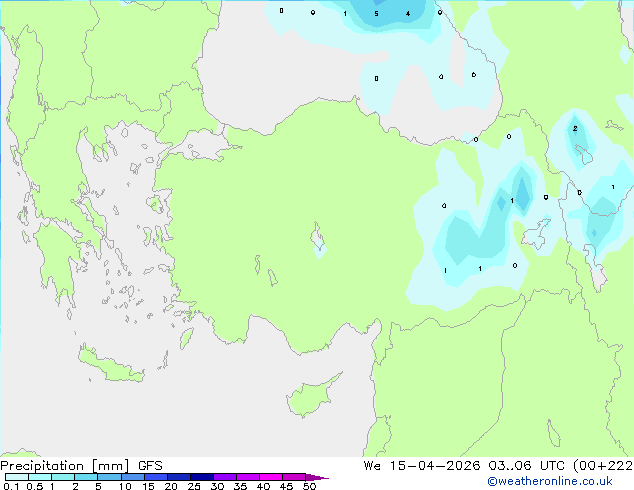Image resolution: width=634 pixels, height=490 pixels.
Task: Click the "25" legend scale label
Action: [194, 486]
